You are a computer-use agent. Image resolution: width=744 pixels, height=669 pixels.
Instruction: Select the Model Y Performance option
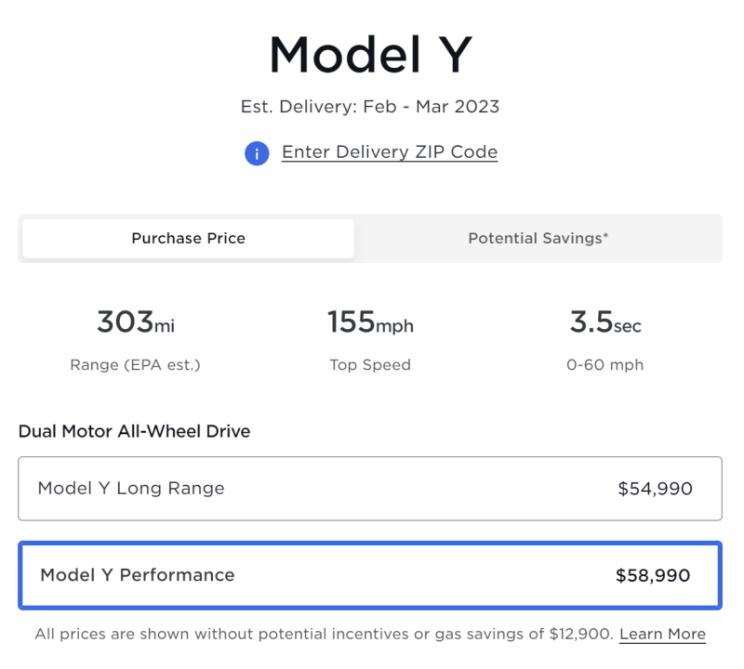369,576
